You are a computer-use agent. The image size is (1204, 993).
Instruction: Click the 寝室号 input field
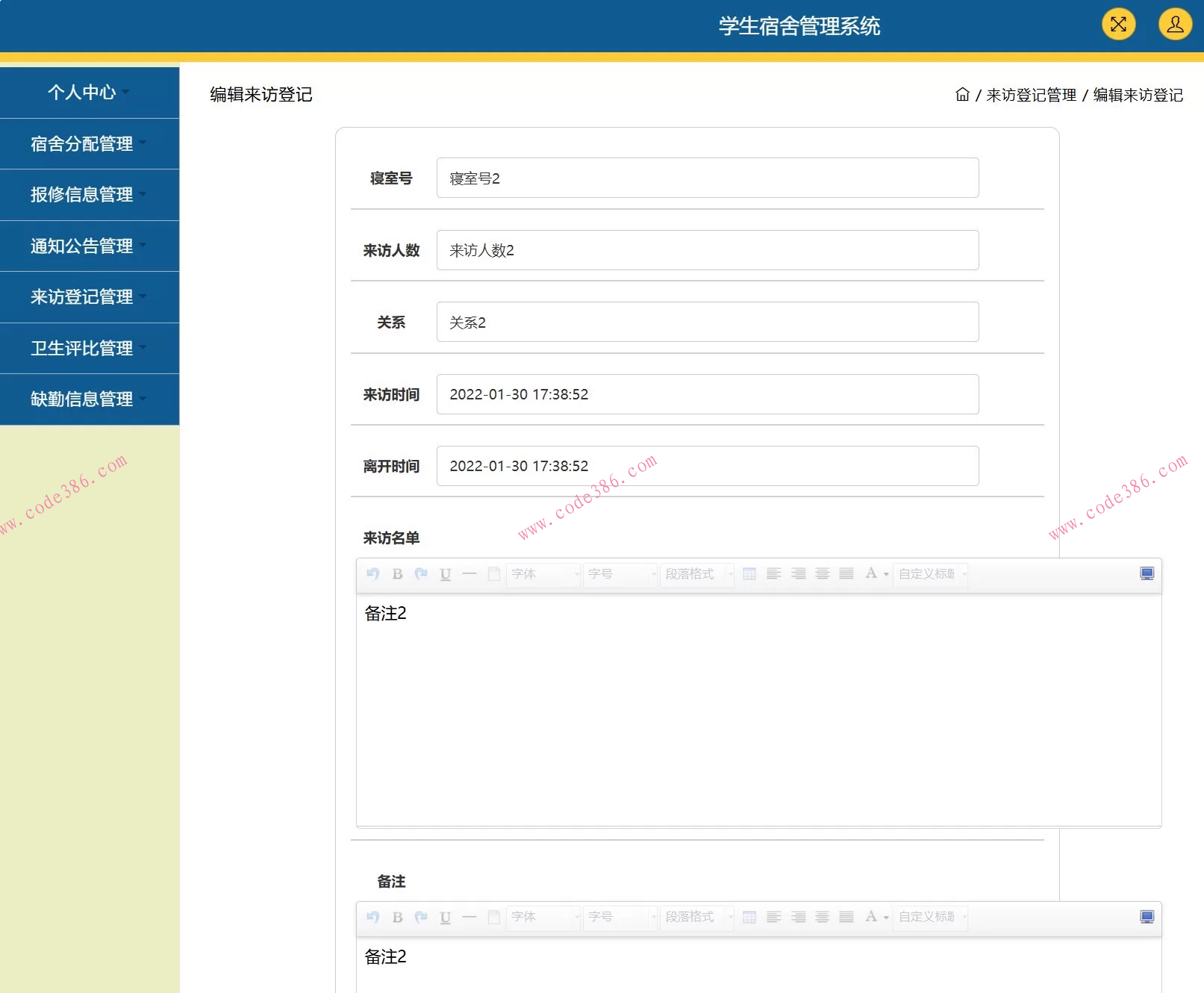point(706,178)
